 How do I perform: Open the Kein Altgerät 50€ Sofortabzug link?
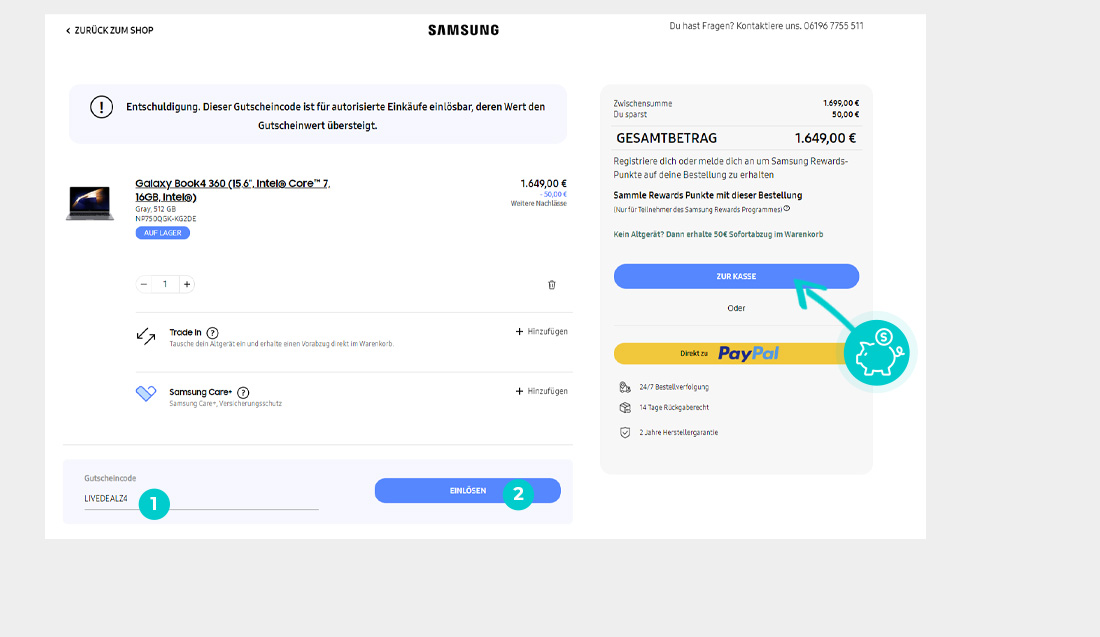coord(718,234)
